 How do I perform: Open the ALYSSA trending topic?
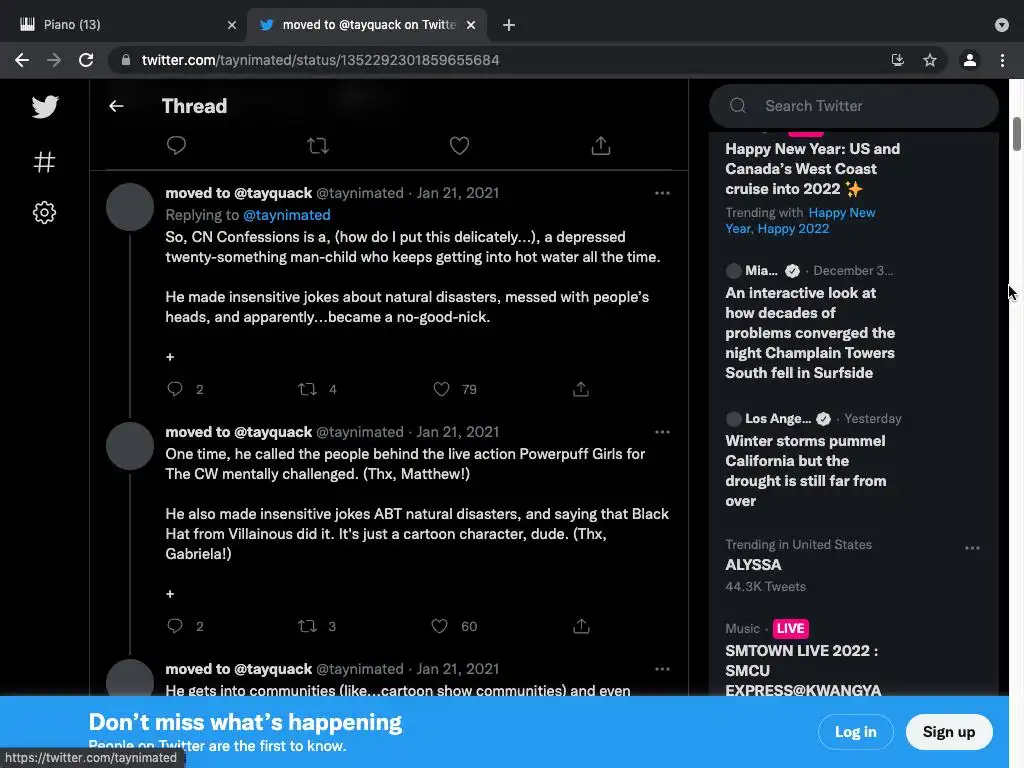click(x=753, y=565)
